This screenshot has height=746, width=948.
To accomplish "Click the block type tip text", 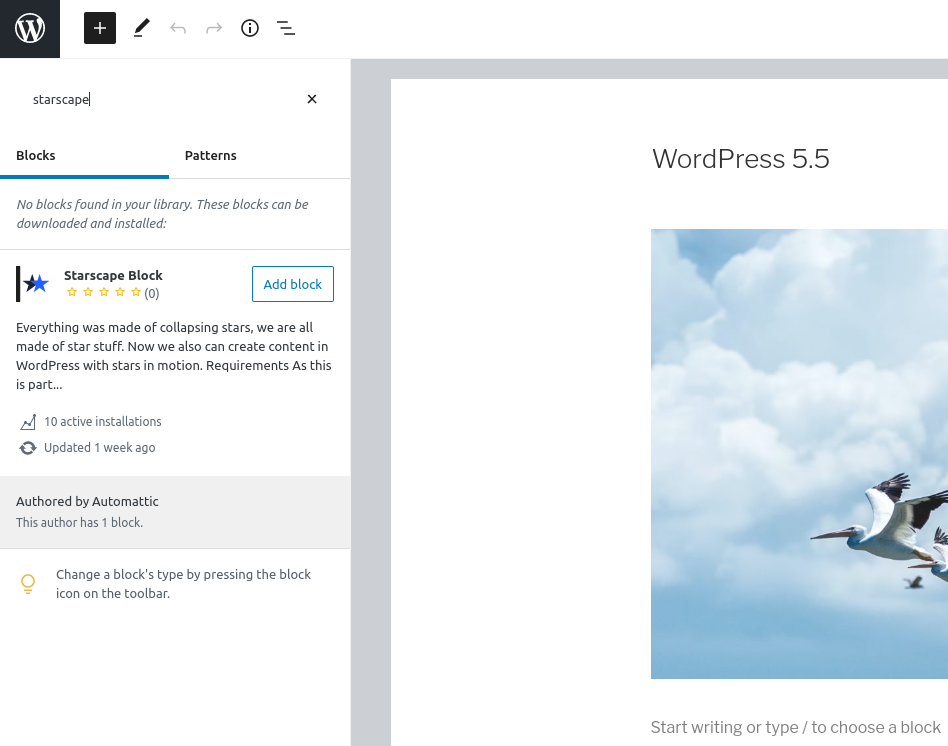I will pyautogui.click(x=183, y=584).
